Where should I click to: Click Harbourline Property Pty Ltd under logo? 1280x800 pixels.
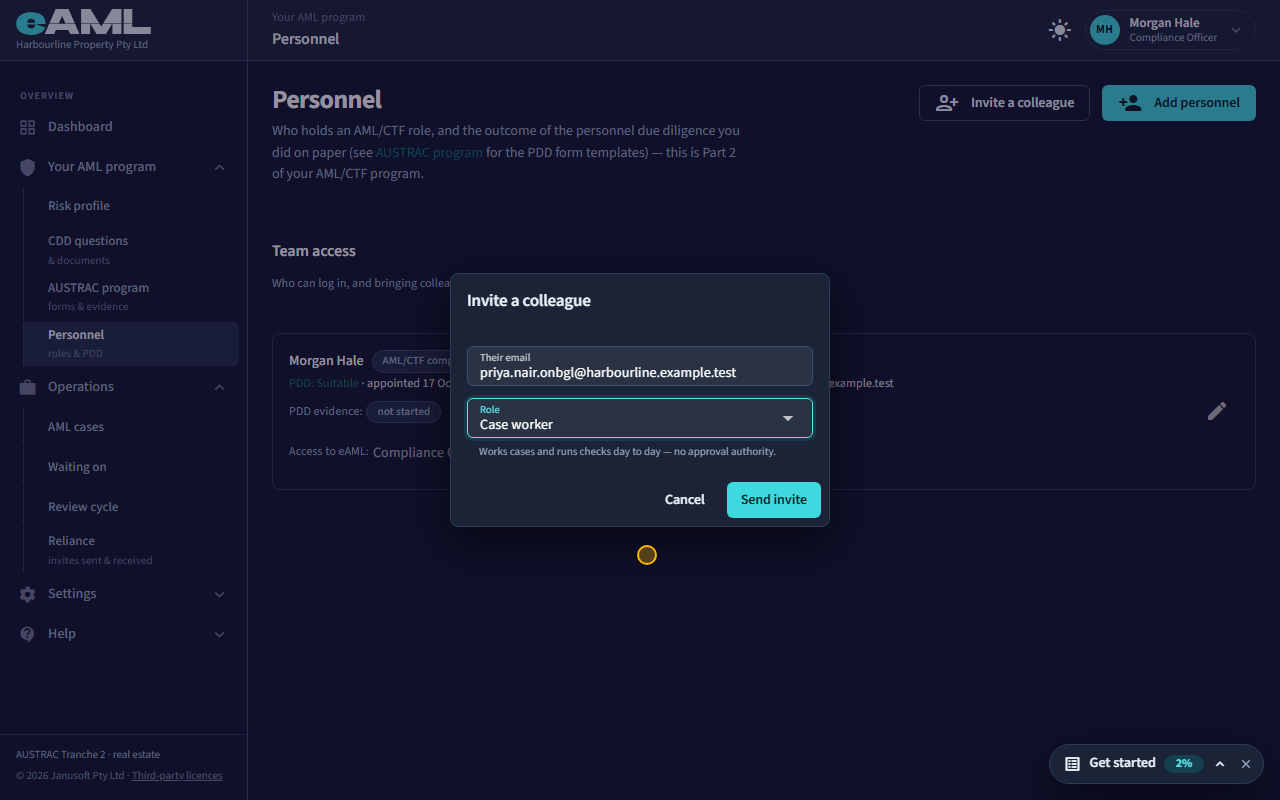pos(82,45)
